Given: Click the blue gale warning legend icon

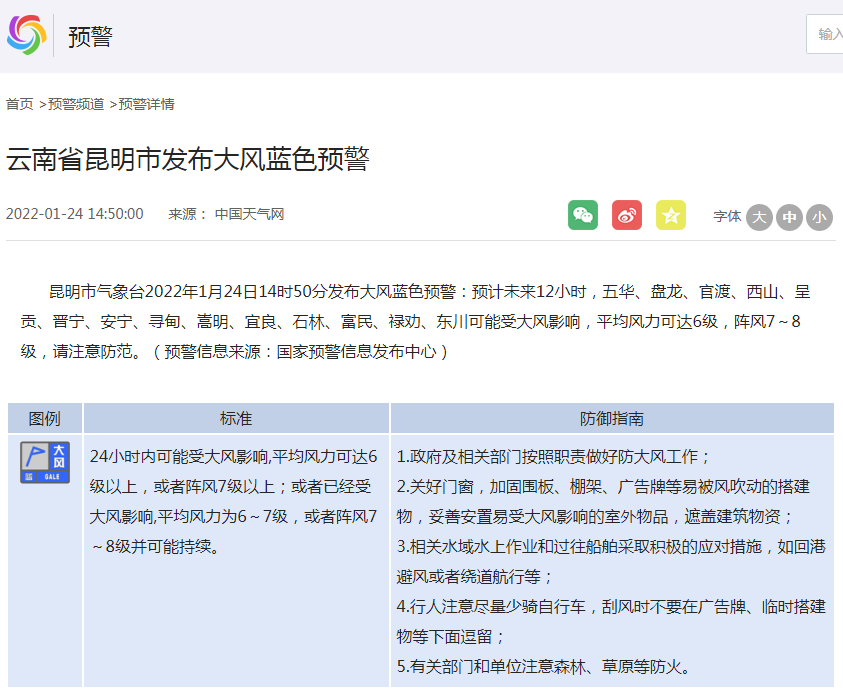Looking at the screenshot, I should [44, 462].
